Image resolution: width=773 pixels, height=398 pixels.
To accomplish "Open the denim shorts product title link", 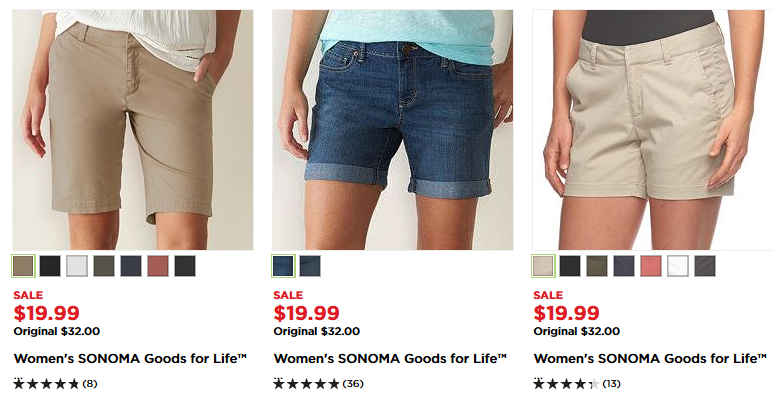I will [390, 359].
